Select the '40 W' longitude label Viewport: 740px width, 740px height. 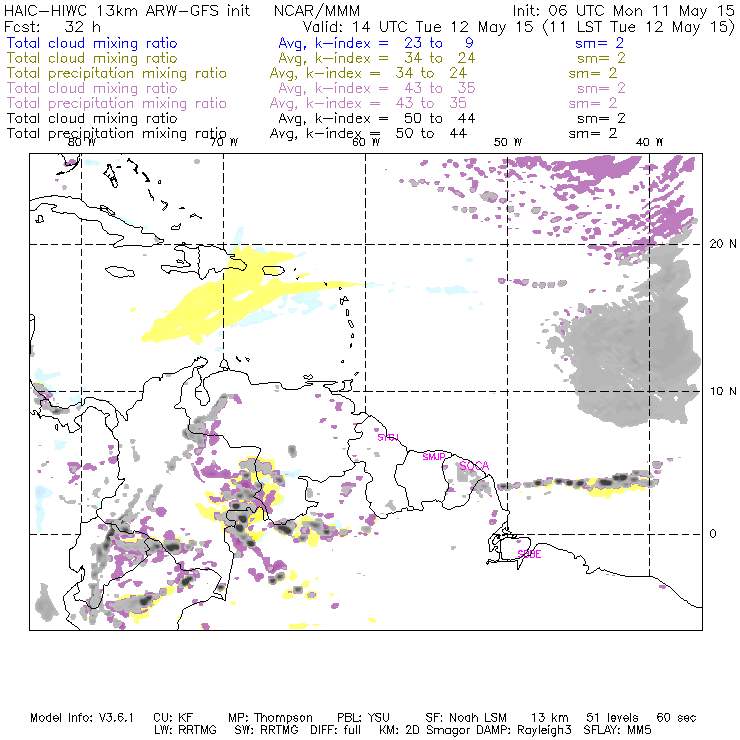click(x=649, y=142)
